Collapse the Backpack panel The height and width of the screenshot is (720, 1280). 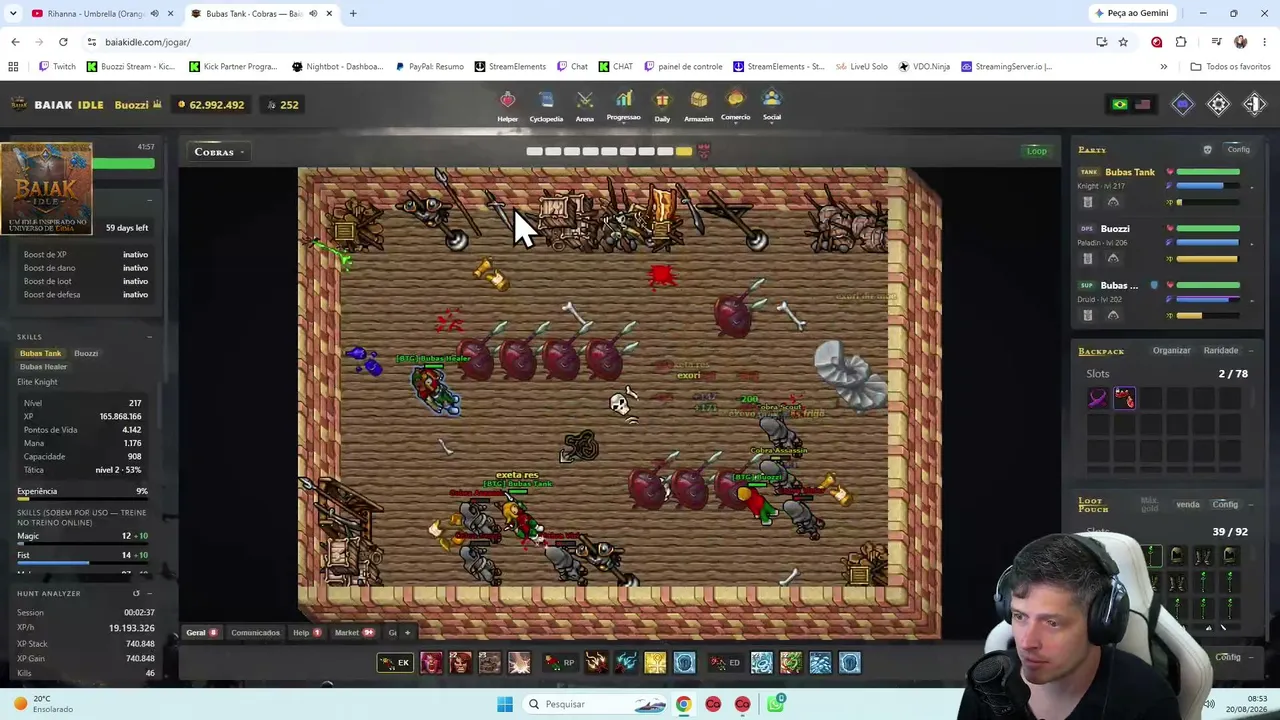tap(1251, 351)
